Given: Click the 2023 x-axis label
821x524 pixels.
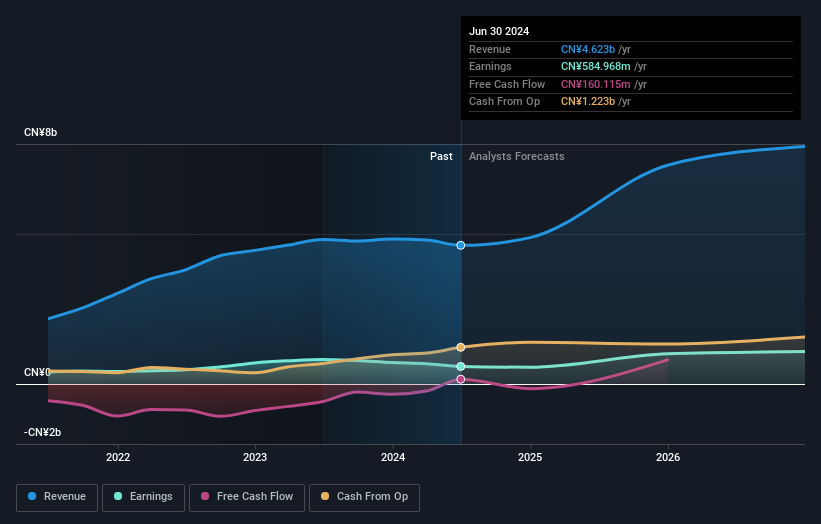Looking at the screenshot, I should [x=255, y=457].
